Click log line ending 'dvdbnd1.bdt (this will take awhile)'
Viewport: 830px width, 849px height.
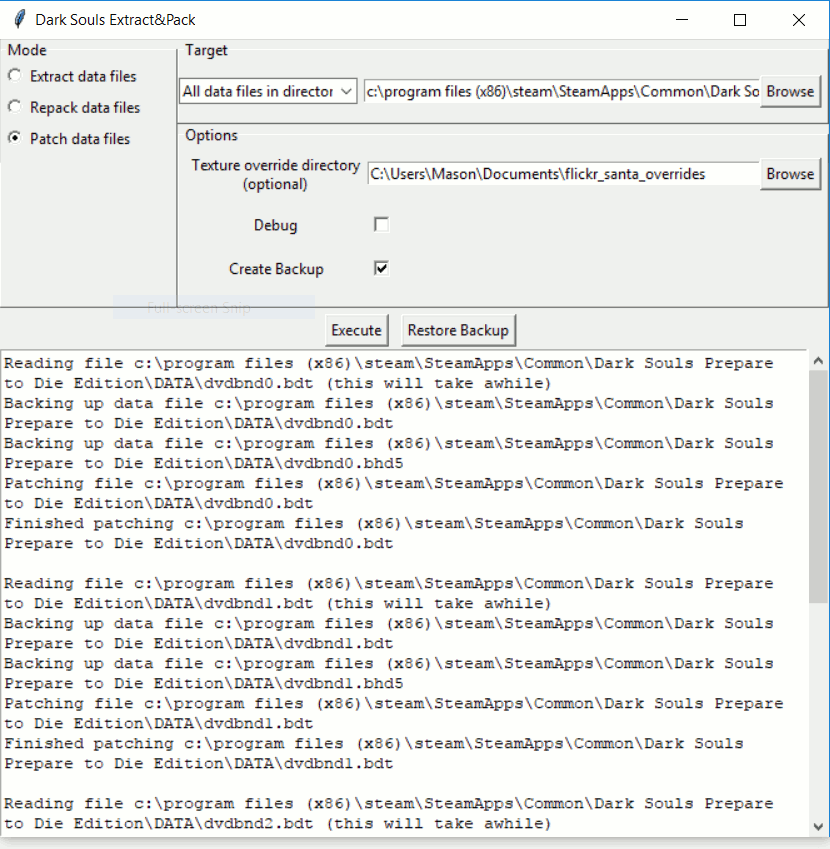pyautogui.click(x=277, y=603)
